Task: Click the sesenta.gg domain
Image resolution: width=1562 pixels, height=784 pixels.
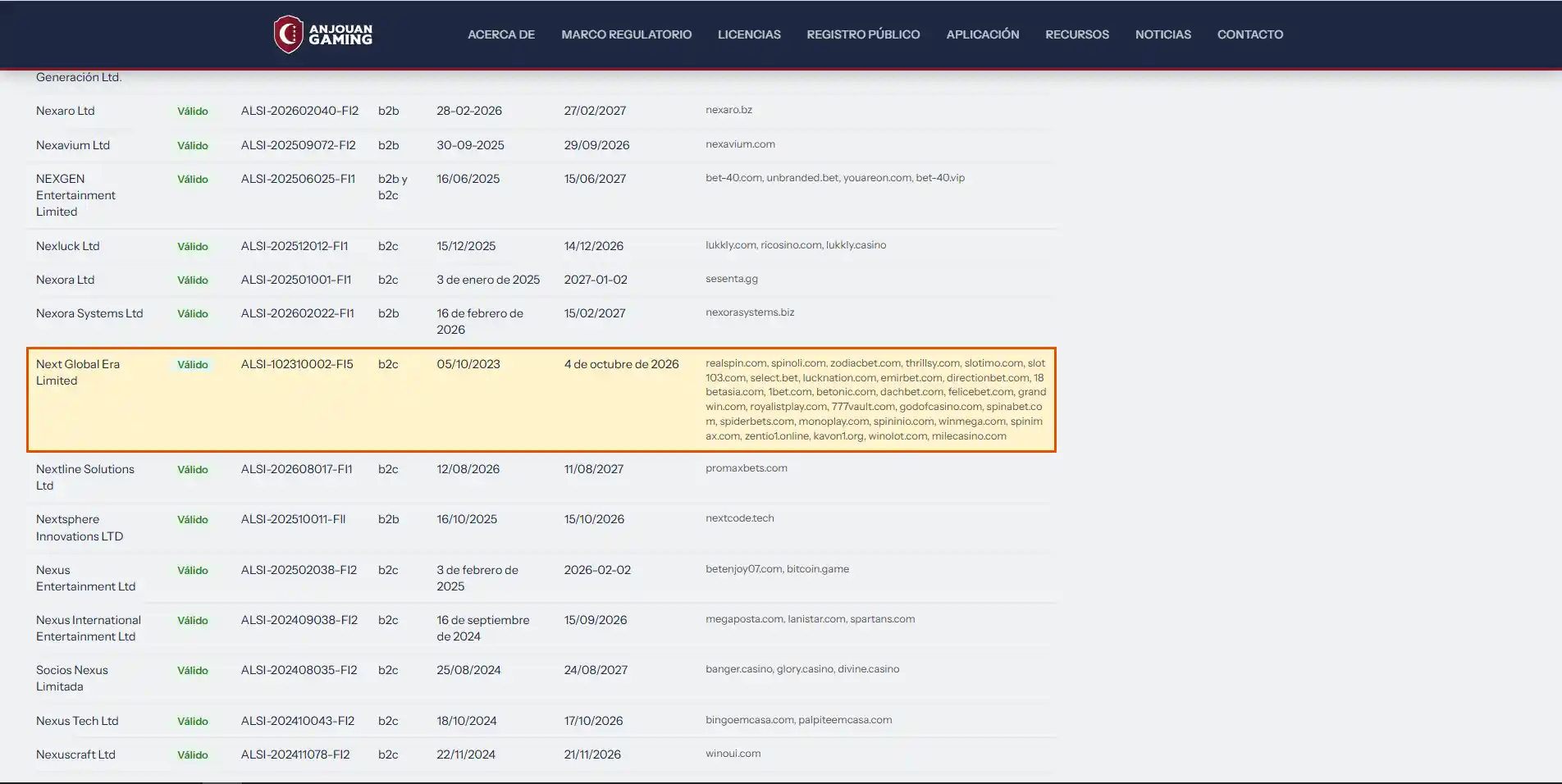Action: coord(732,279)
